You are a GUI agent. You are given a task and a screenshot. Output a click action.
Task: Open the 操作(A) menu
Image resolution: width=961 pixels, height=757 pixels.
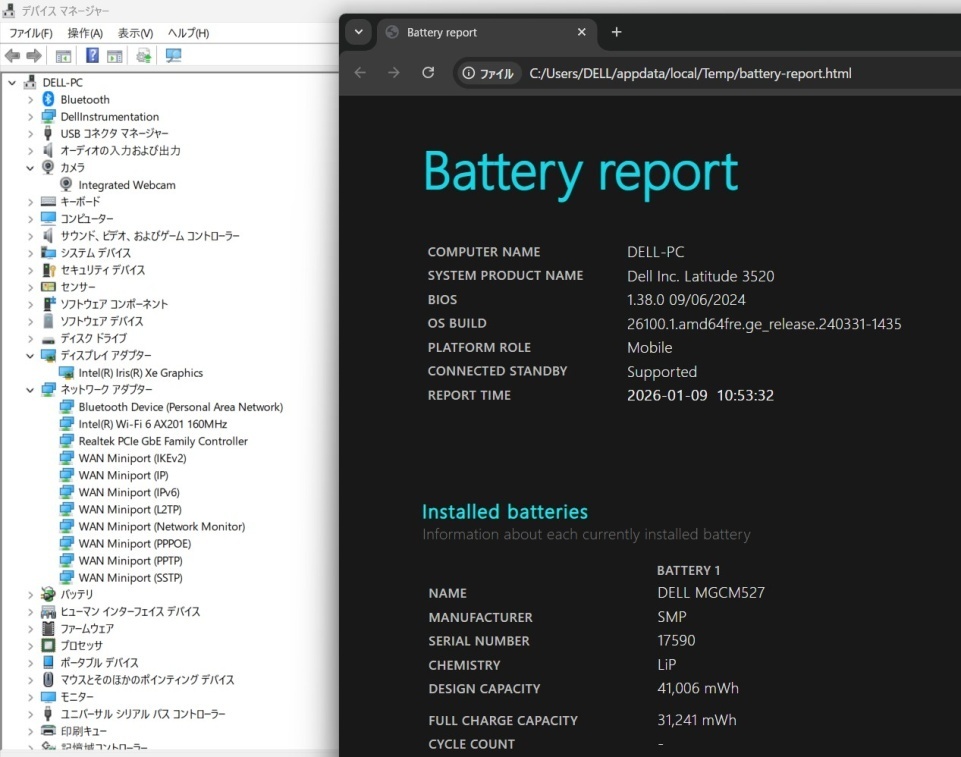[x=84, y=33]
